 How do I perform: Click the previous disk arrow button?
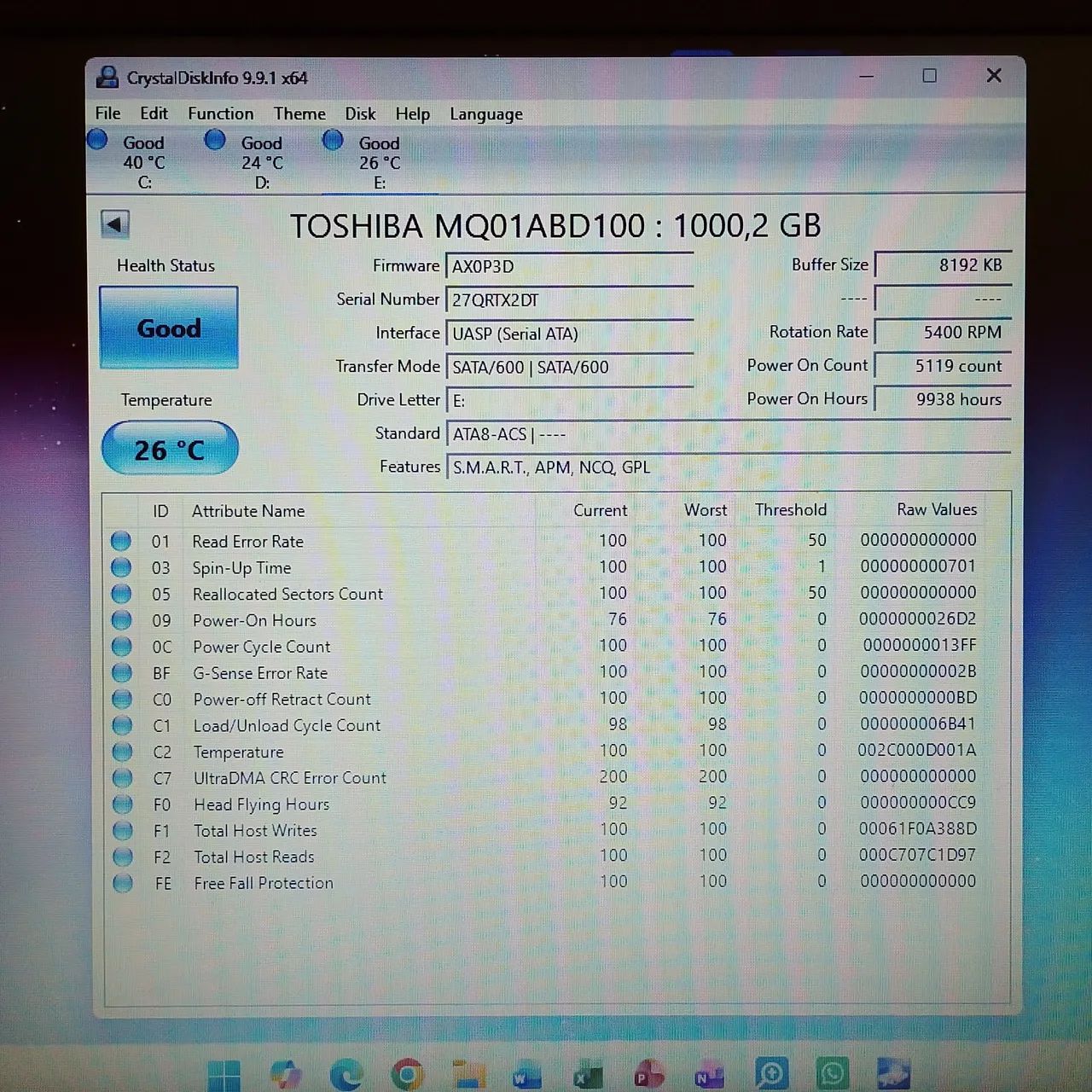pyautogui.click(x=115, y=224)
